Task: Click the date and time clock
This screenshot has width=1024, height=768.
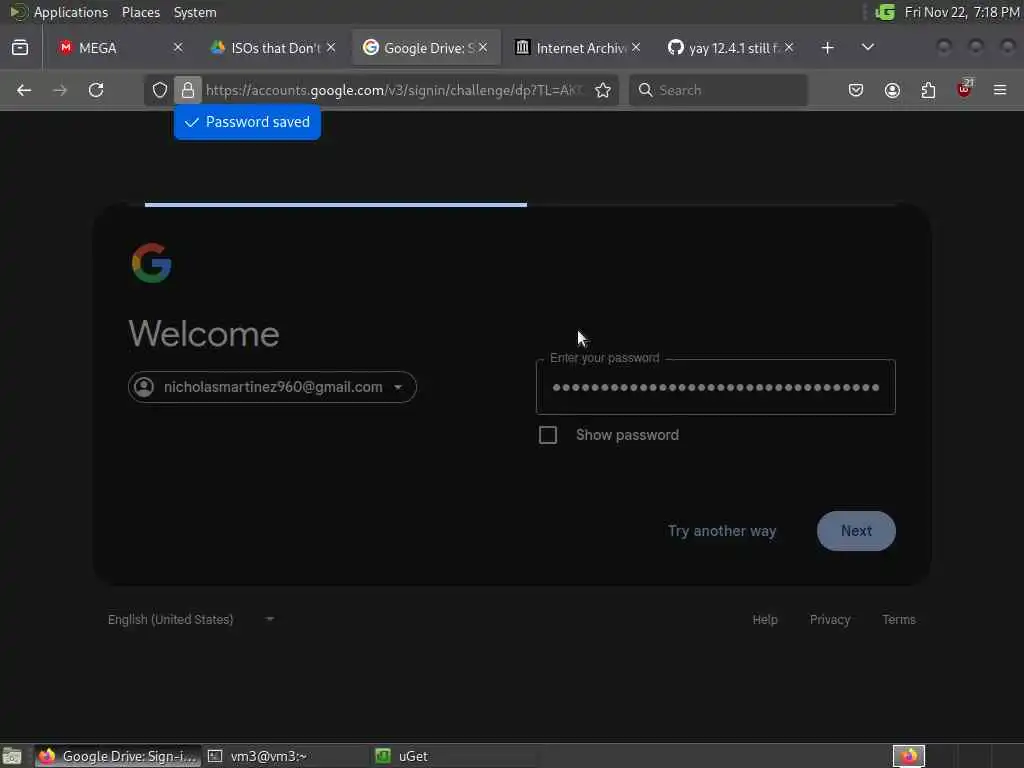Action: click(961, 12)
